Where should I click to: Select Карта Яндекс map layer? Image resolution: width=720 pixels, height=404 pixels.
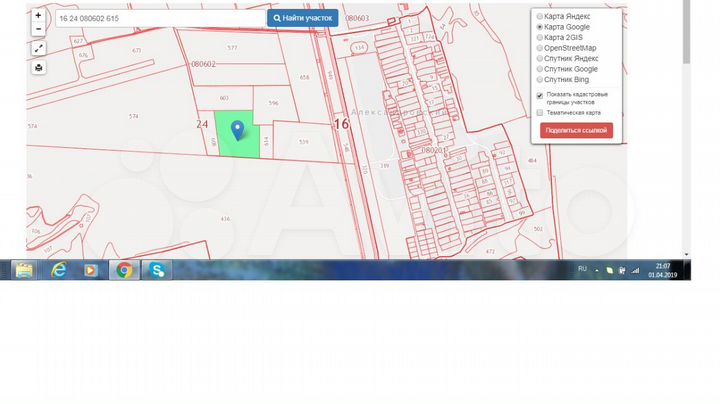click(540, 16)
